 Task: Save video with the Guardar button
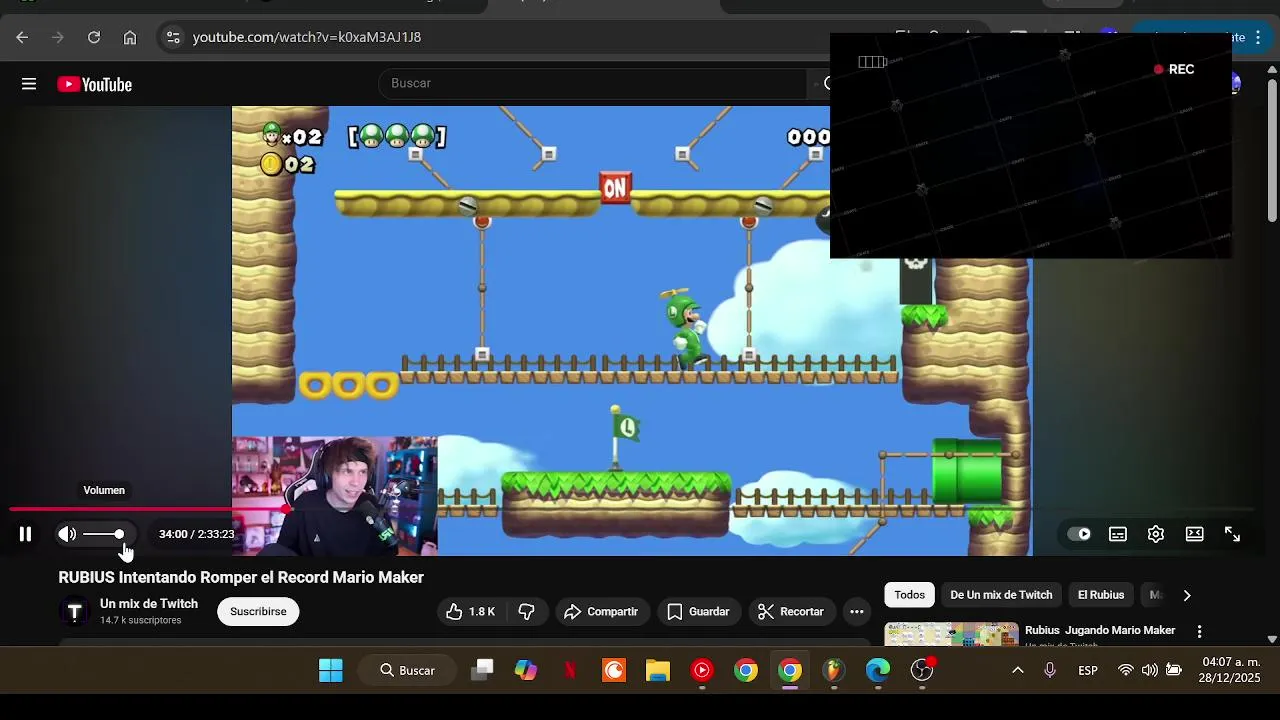pyautogui.click(x=698, y=611)
